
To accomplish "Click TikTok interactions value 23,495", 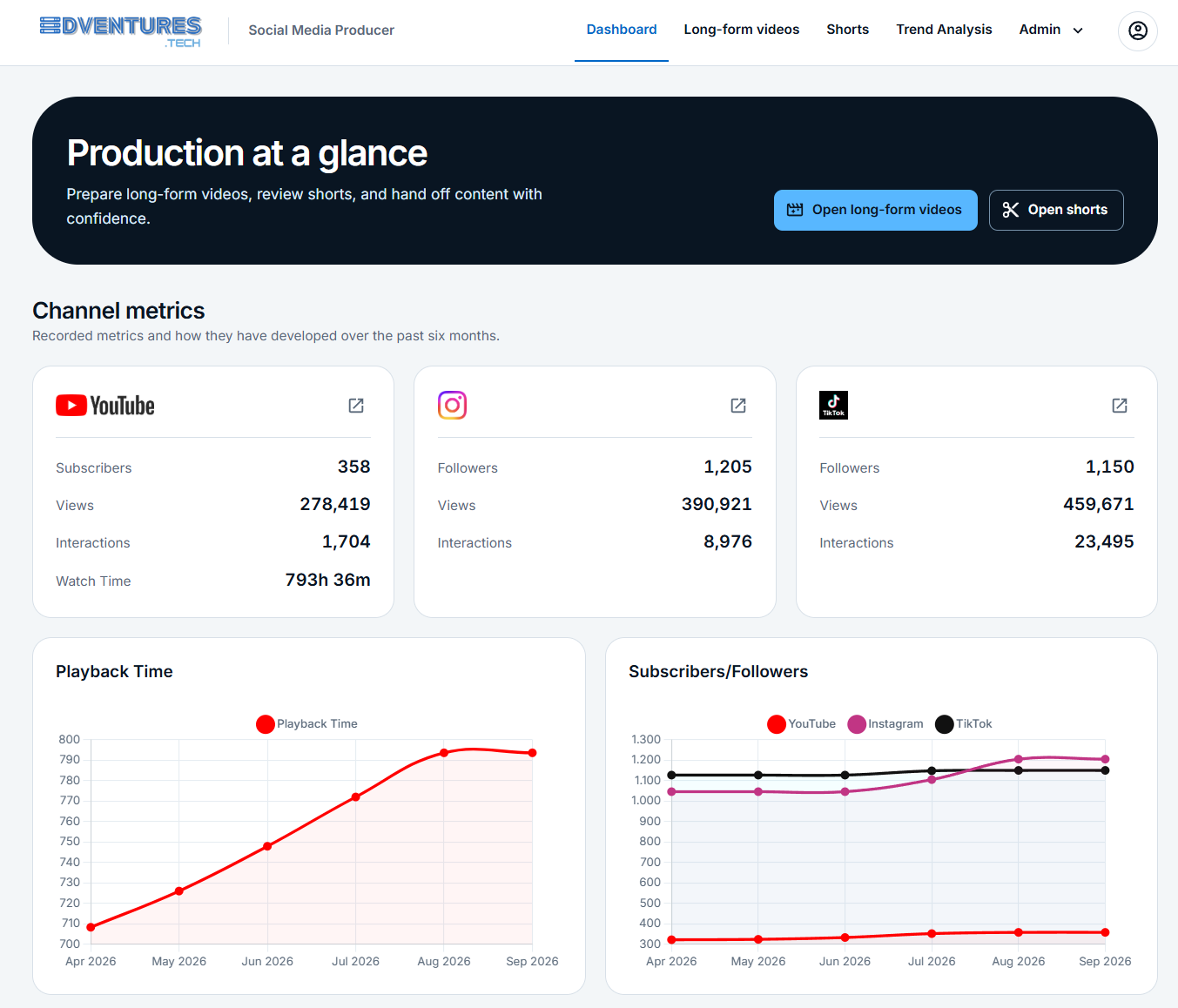I will (1104, 541).
